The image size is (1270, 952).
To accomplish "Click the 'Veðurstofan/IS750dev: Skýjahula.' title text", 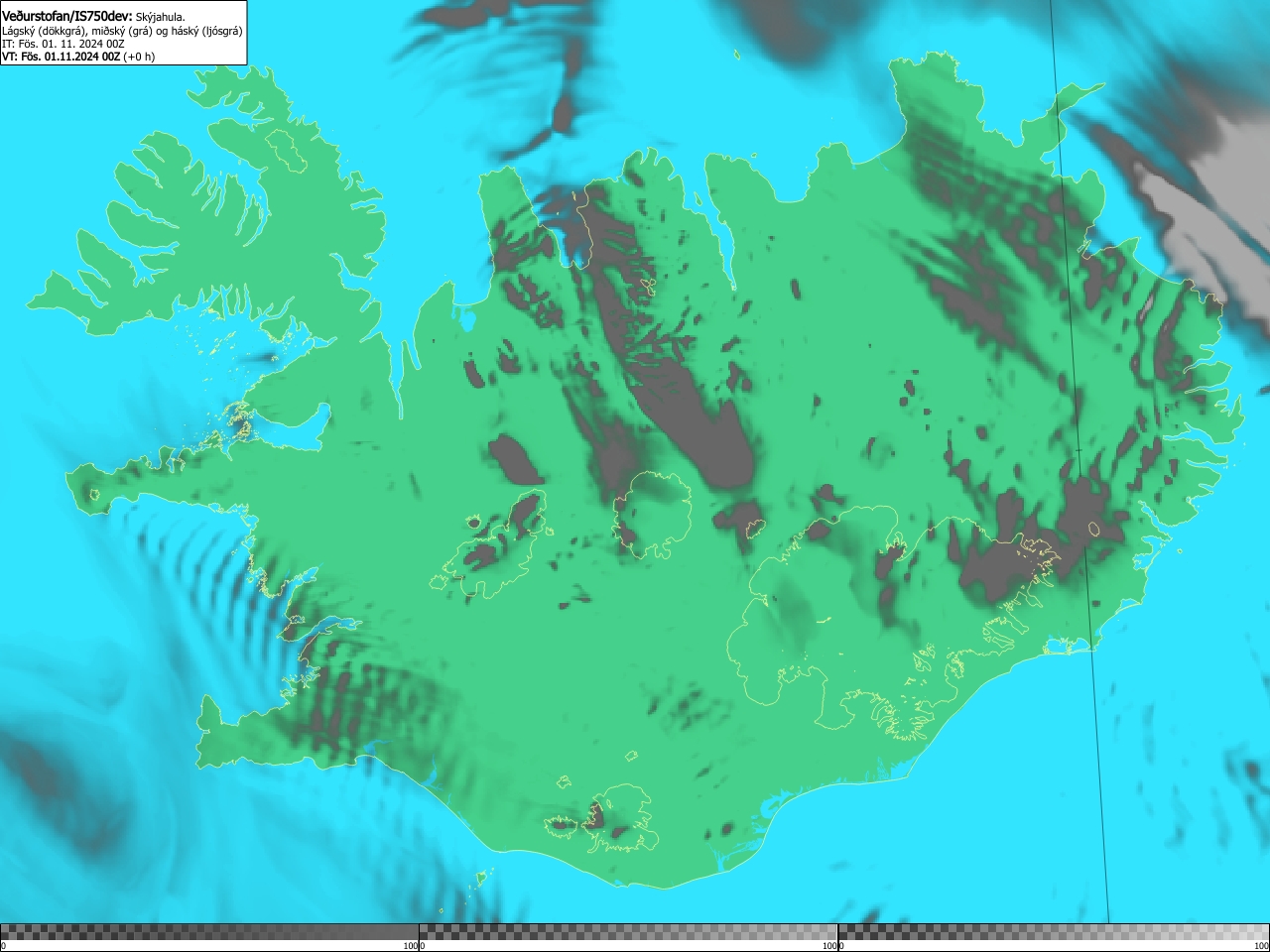I will (x=93, y=16).
